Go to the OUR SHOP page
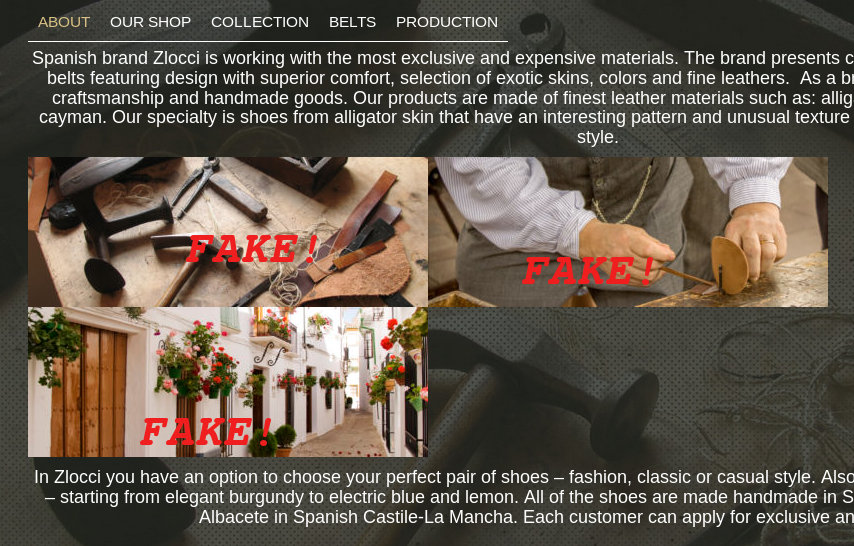 150,22
